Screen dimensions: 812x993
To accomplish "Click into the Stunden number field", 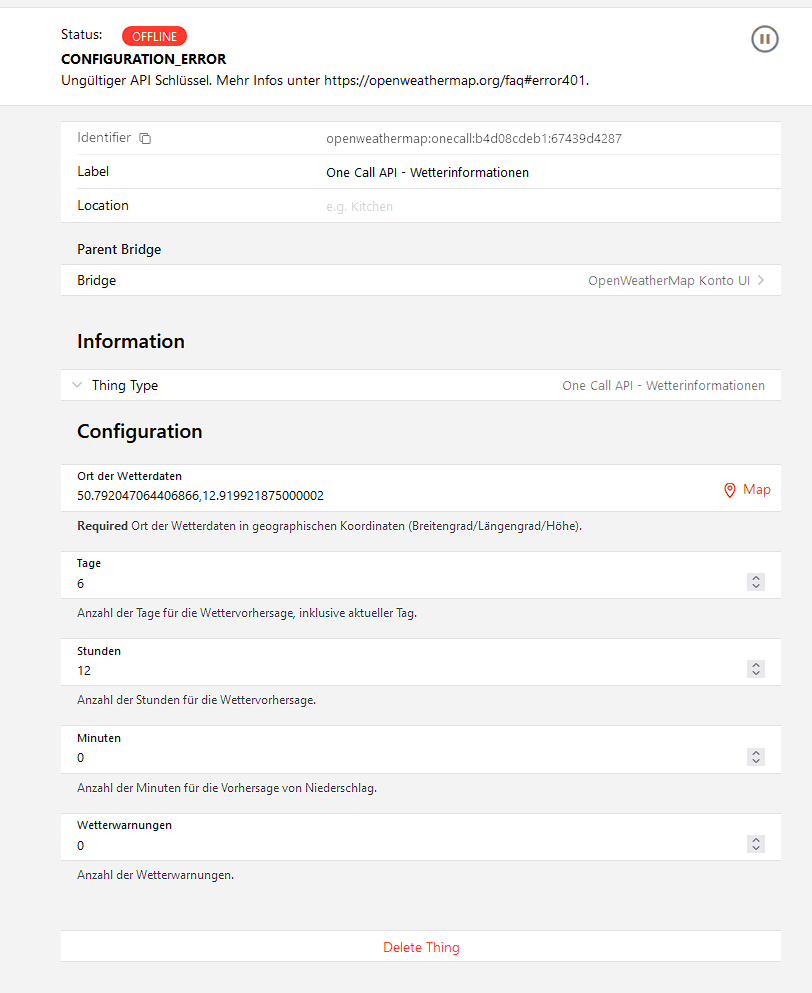I will 400,671.
